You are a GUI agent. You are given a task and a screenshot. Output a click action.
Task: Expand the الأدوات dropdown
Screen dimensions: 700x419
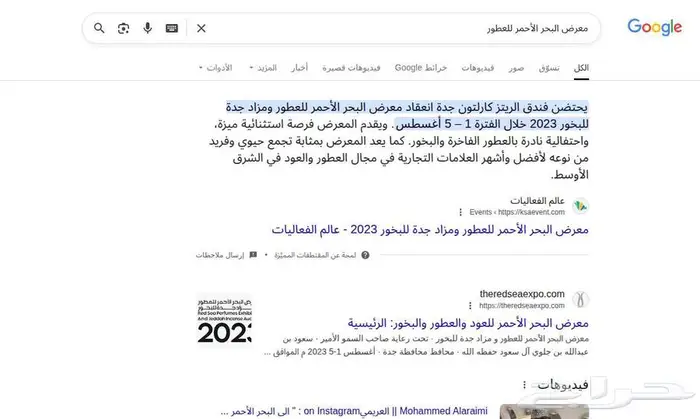click(x=215, y=68)
